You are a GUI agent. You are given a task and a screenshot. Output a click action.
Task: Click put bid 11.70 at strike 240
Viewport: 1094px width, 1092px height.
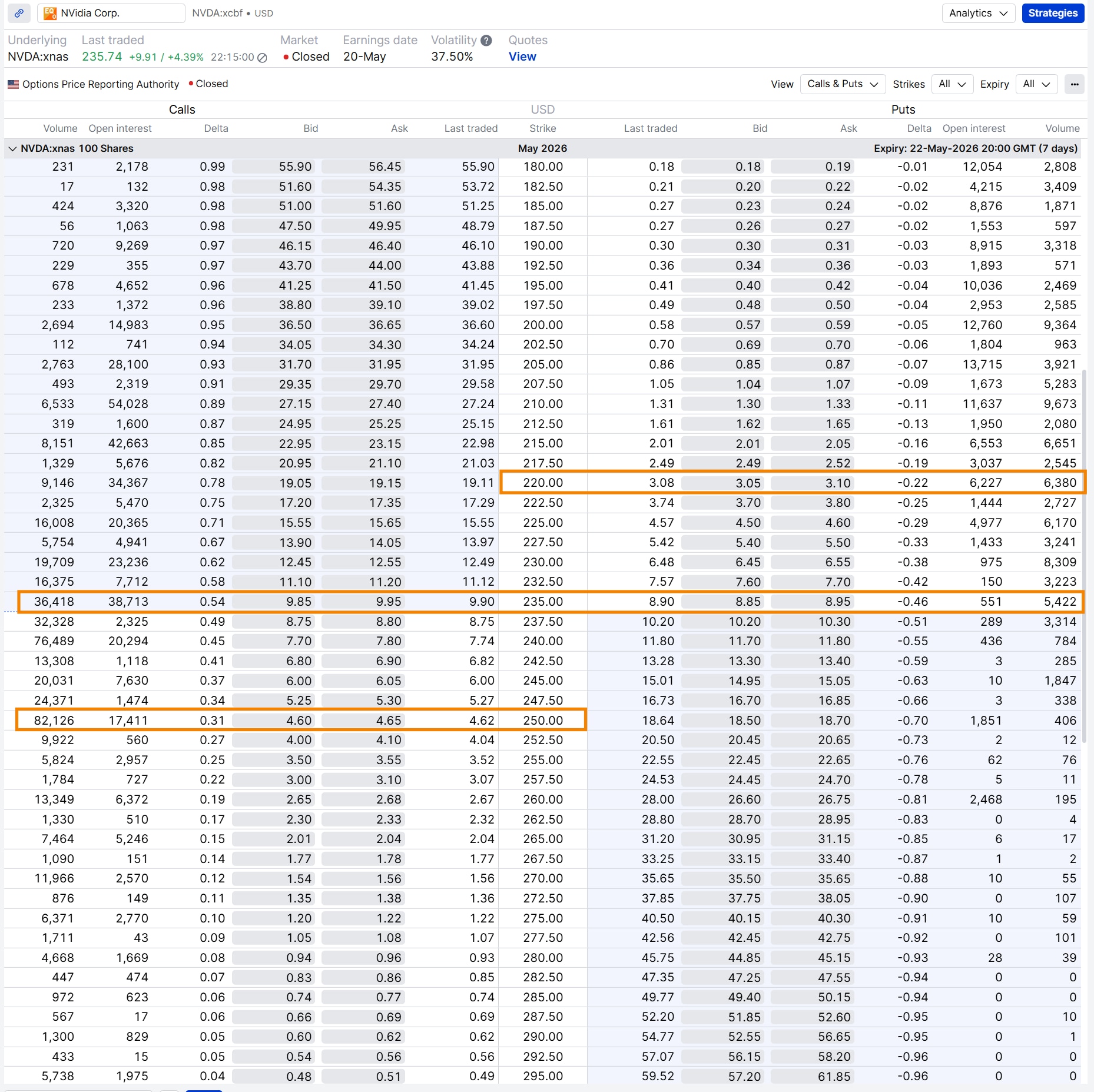(x=722, y=641)
